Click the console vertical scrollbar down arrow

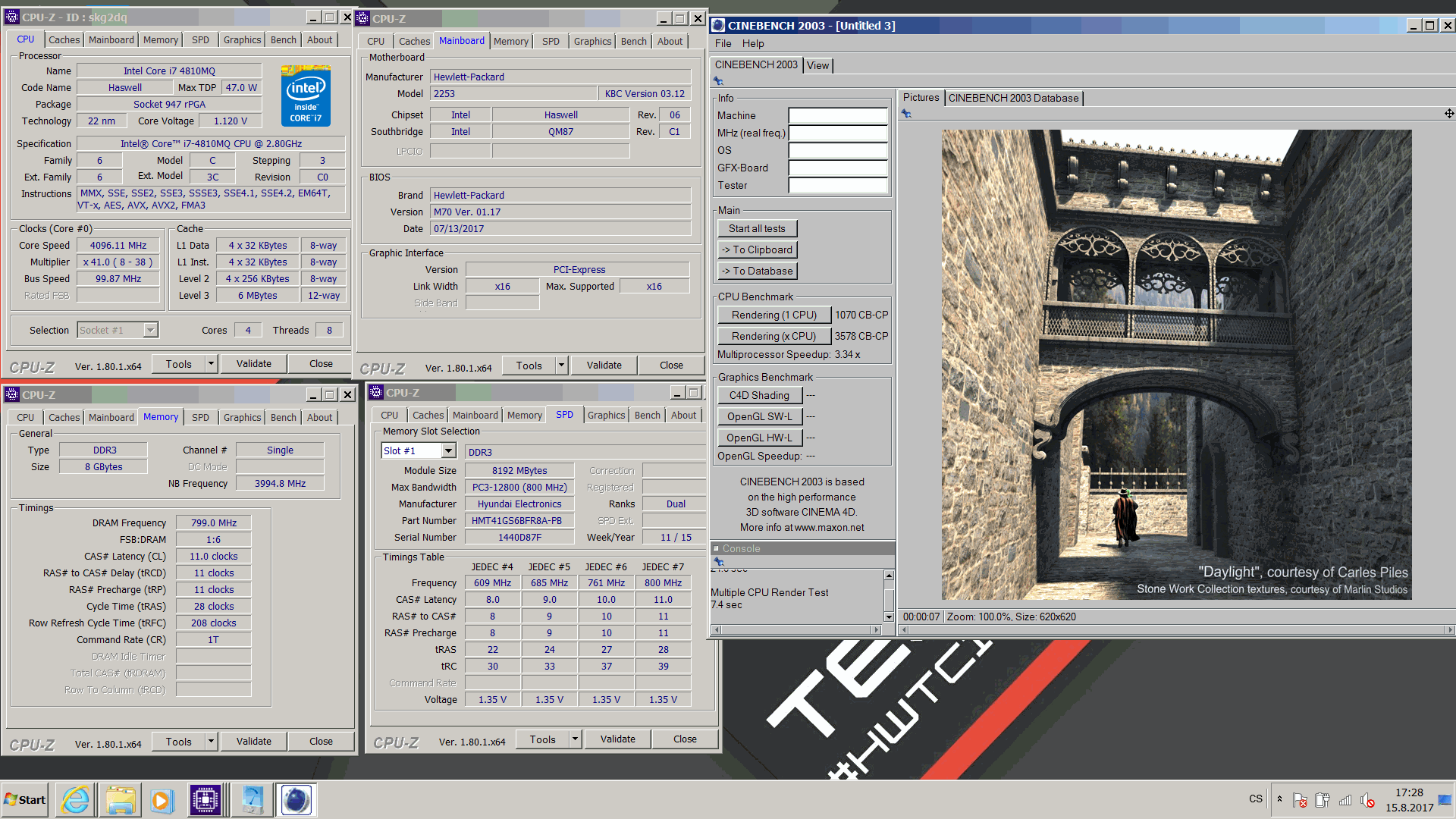pos(889,617)
